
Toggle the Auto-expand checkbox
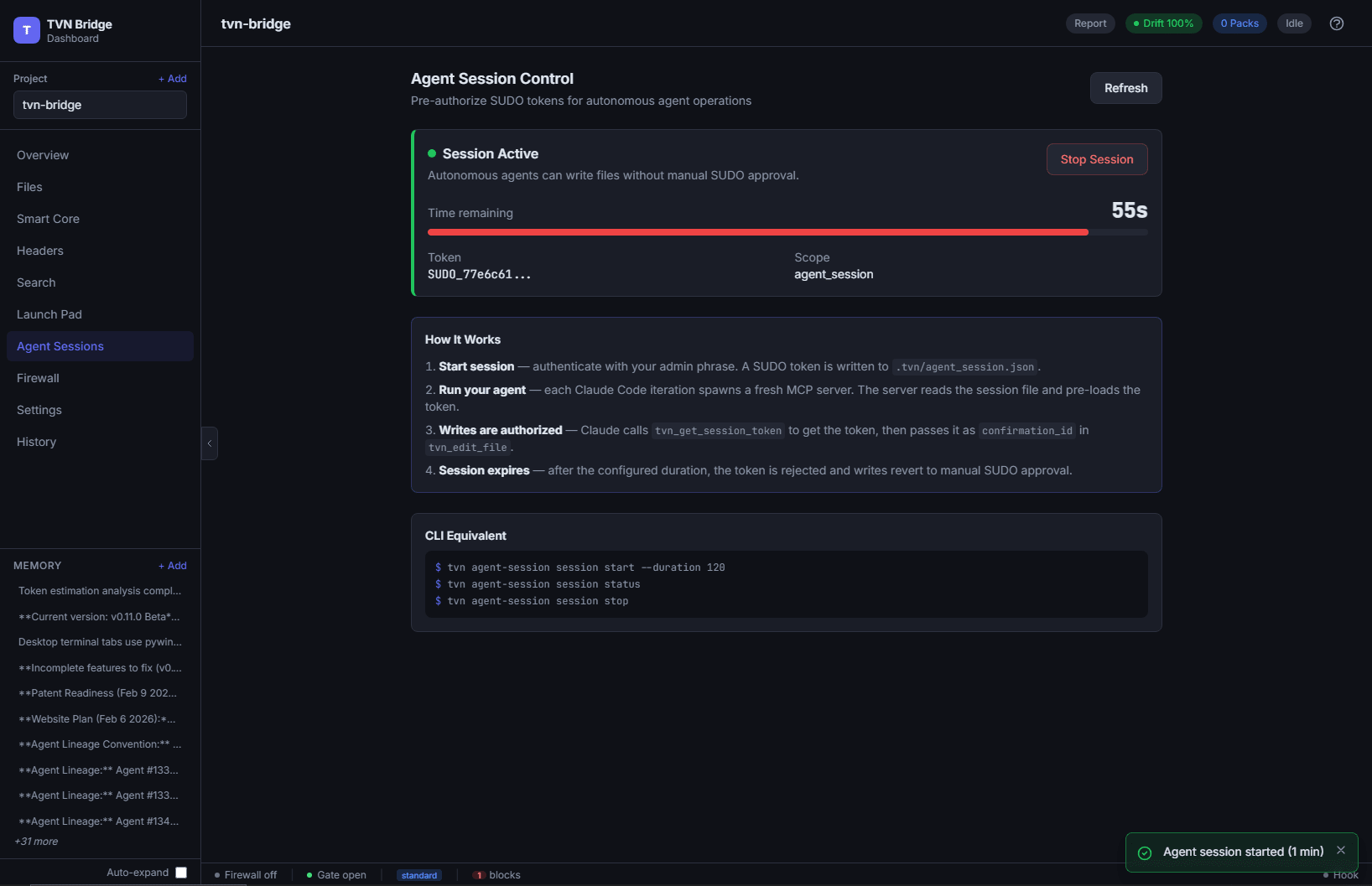181,872
